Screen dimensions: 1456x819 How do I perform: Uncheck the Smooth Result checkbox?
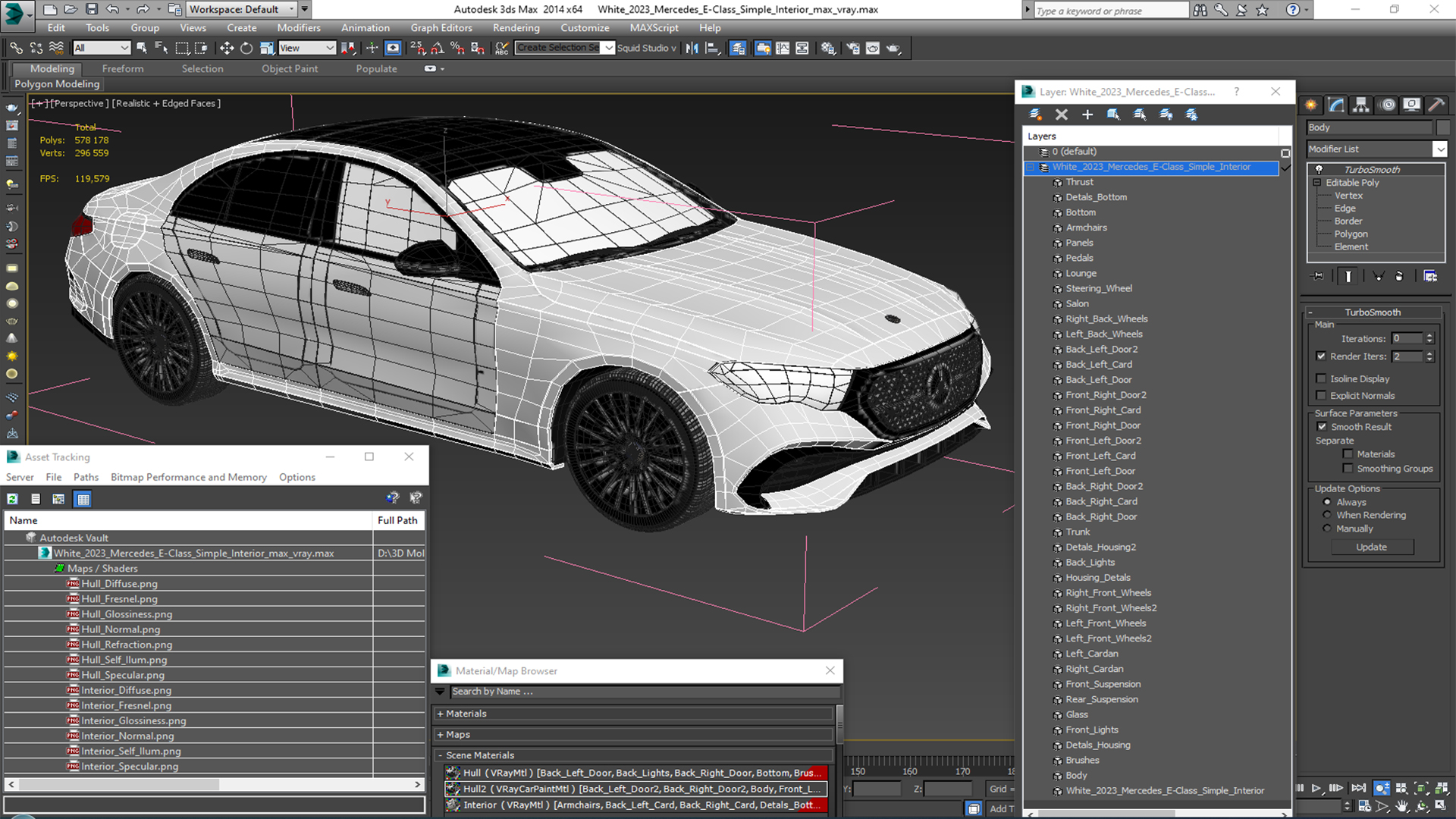[1322, 427]
